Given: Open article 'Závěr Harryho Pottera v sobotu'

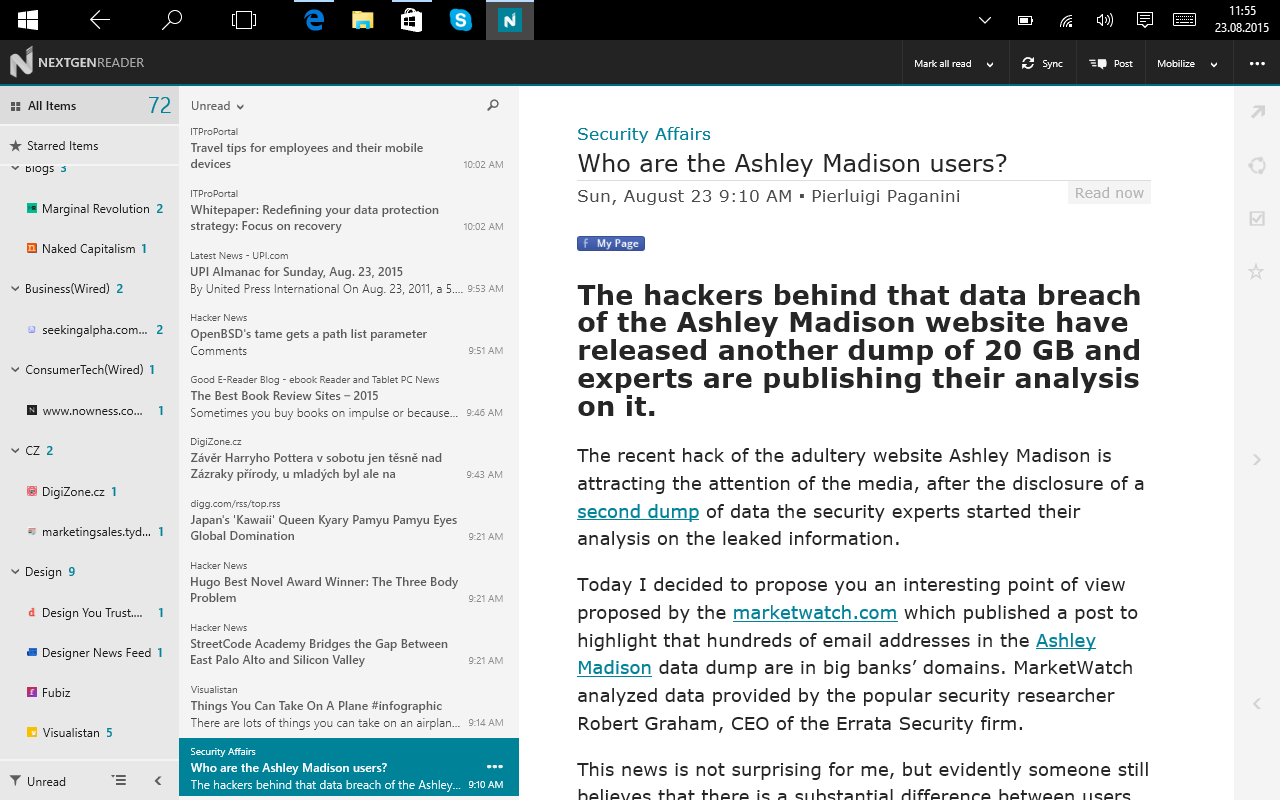Looking at the screenshot, I should tap(349, 458).
